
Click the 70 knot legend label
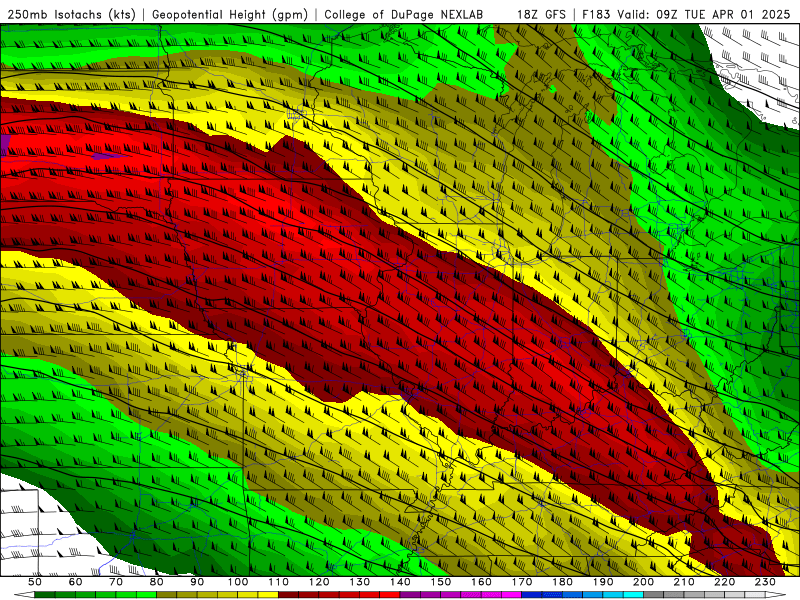tap(116, 582)
